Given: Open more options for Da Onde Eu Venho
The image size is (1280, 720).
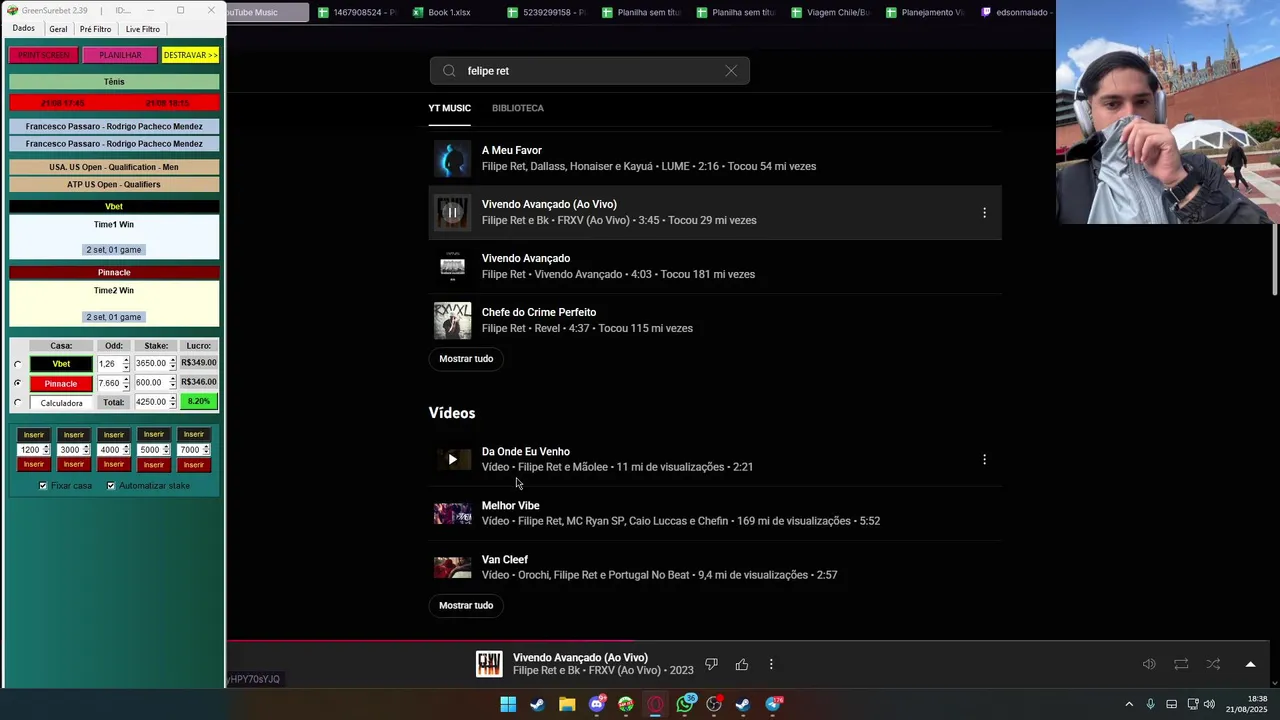Looking at the screenshot, I should coord(984,460).
